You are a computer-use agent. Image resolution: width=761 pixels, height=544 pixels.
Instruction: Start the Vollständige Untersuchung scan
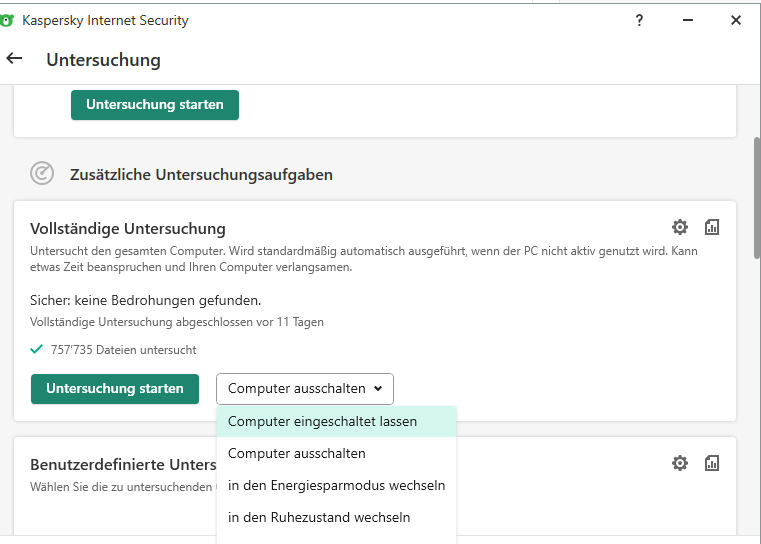point(115,388)
